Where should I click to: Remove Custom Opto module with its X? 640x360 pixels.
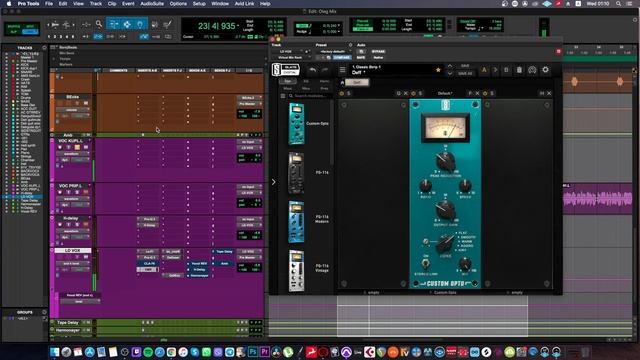tap(477, 93)
